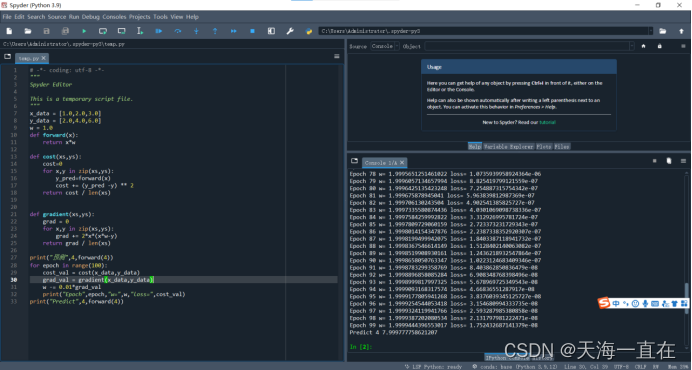Open the Help menu in the menu bar
The height and width of the screenshot is (370, 692).
pos(192,17)
